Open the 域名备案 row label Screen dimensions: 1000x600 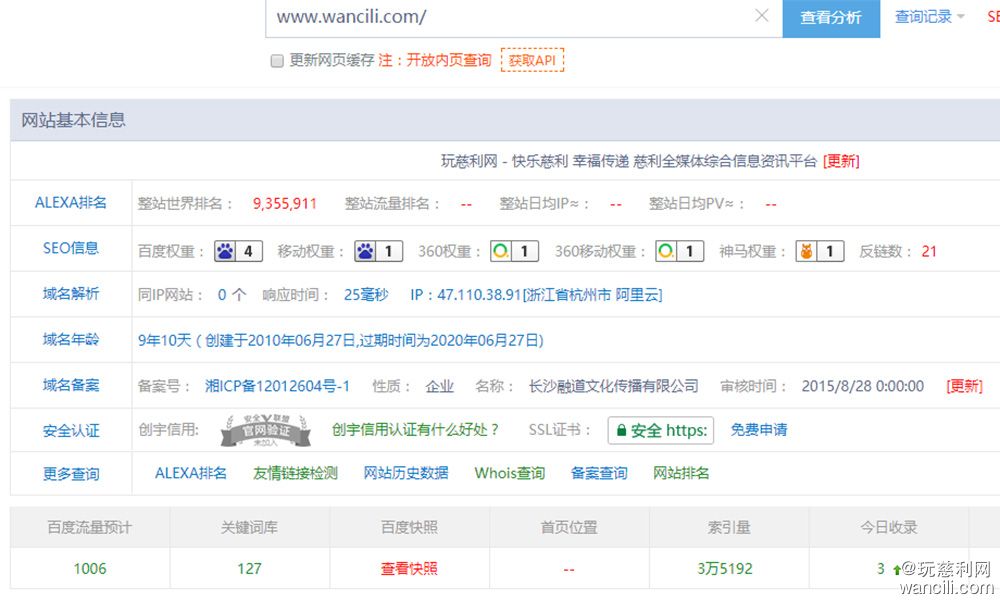pos(71,386)
